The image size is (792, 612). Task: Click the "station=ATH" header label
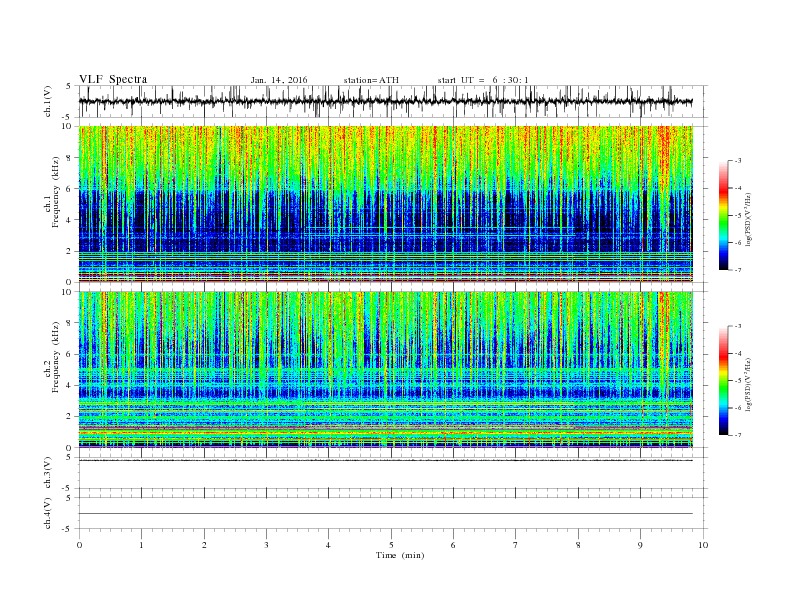[371, 80]
